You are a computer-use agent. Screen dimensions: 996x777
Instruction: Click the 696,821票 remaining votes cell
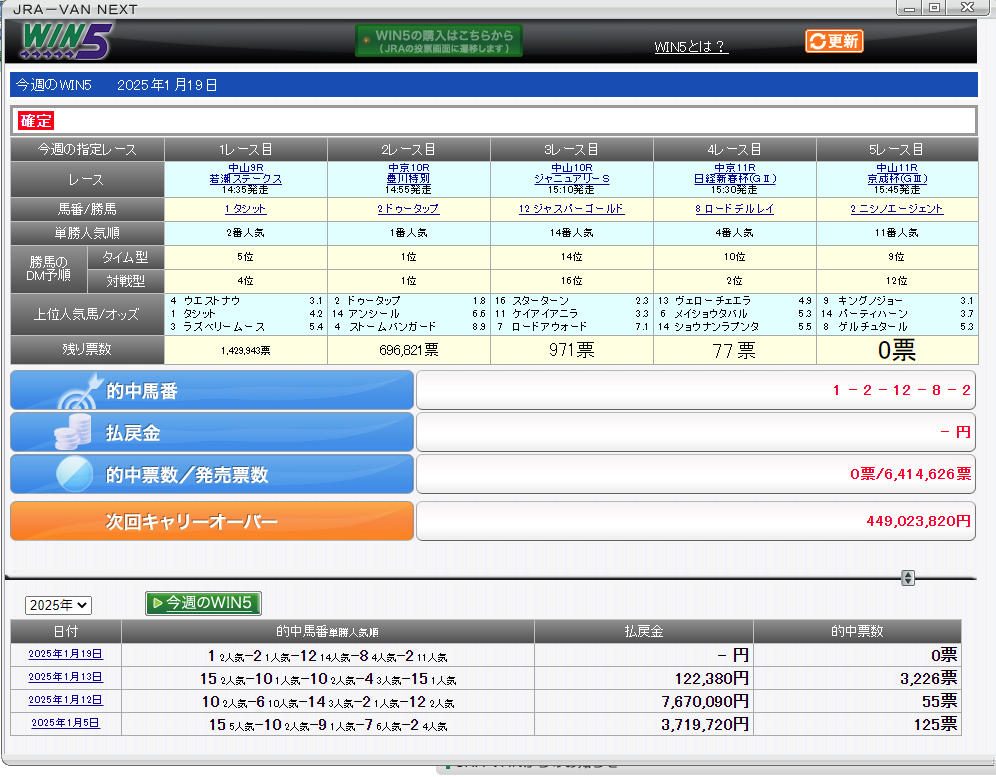408,350
